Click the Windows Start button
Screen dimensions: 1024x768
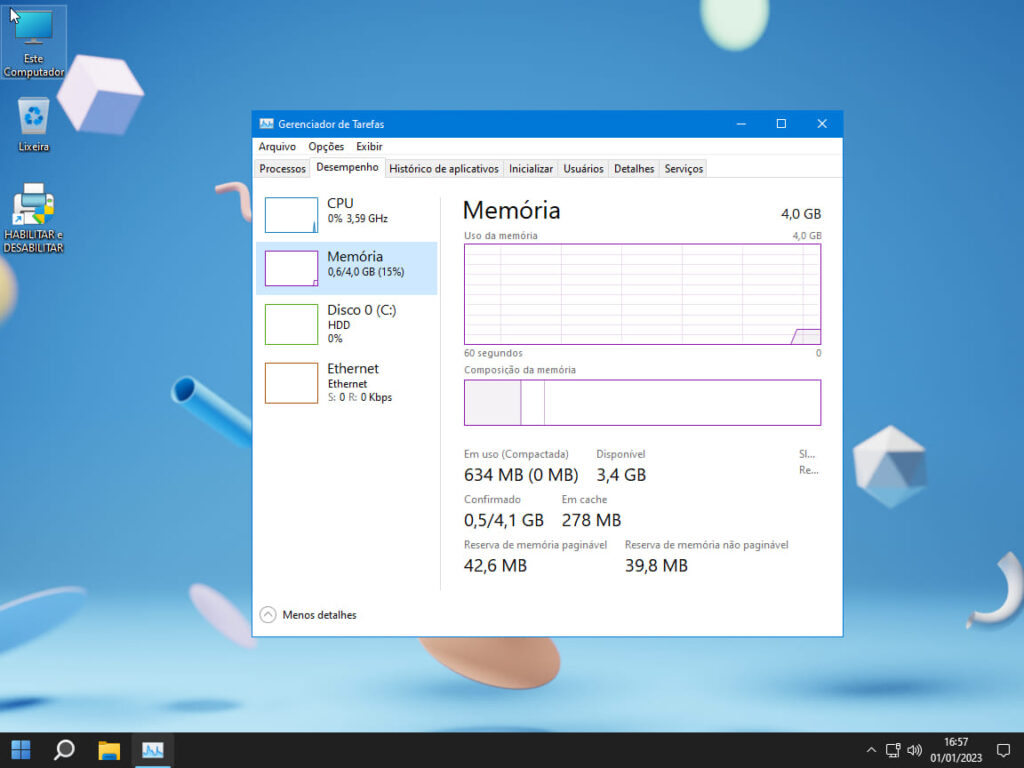click(x=20, y=750)
